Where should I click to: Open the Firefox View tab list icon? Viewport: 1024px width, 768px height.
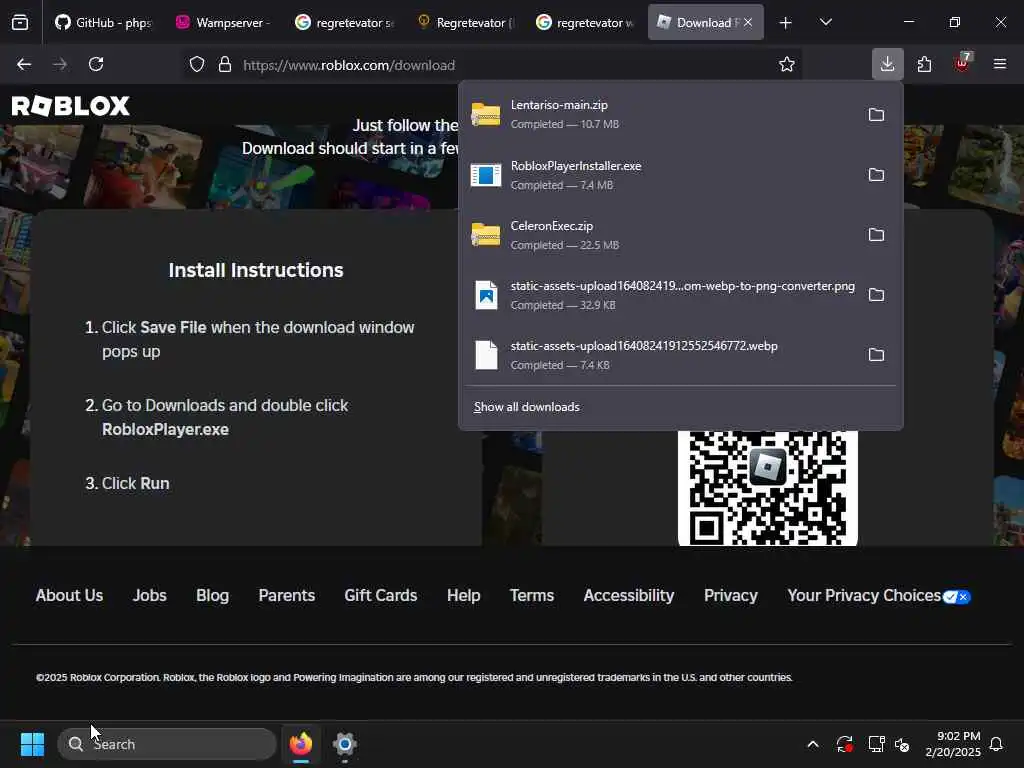[20, 22]
